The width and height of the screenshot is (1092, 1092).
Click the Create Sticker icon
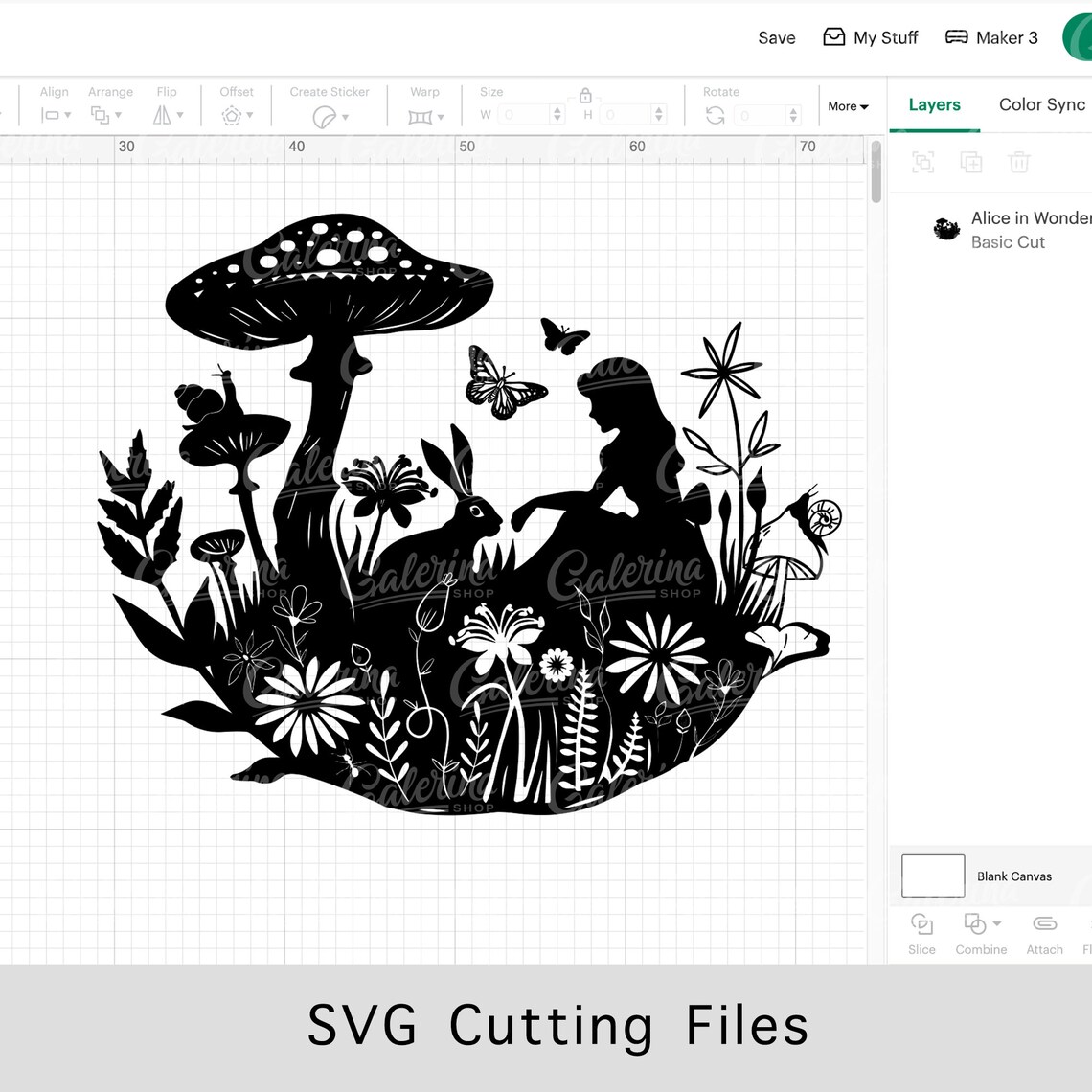coord(324,117)
